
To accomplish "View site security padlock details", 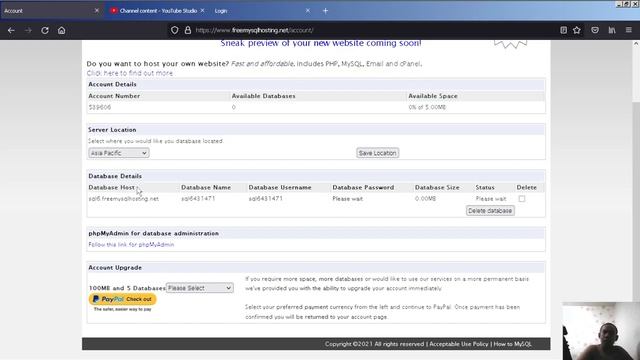I will pos(188,30).
